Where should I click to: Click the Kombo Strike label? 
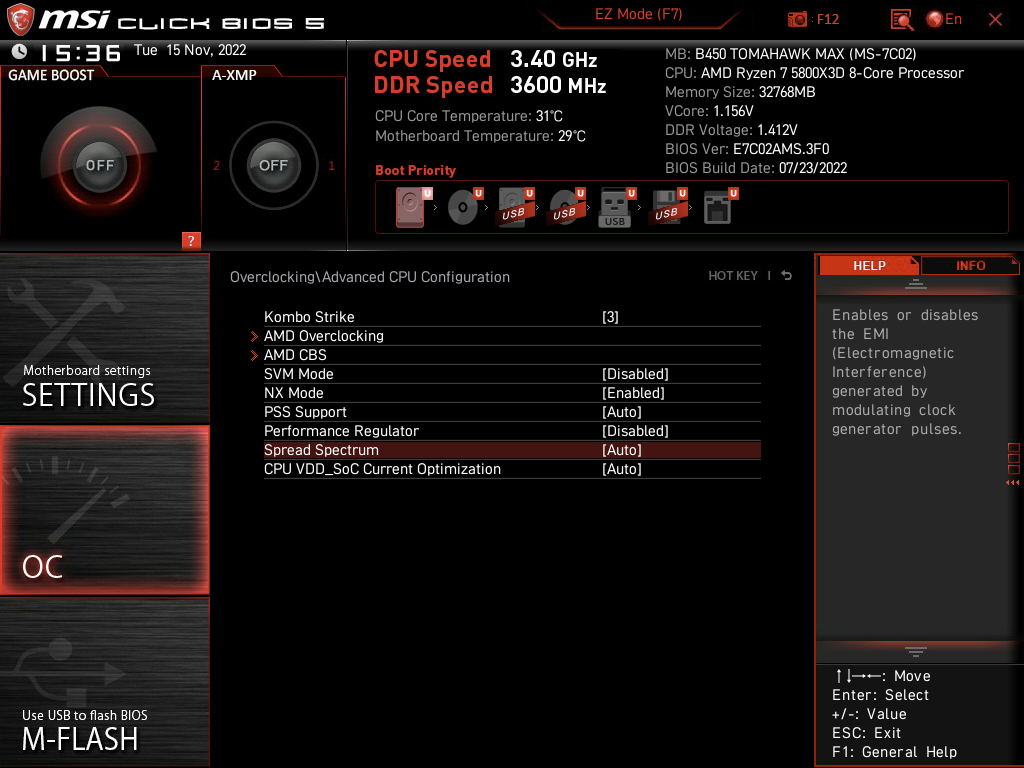tap(309, 317)
